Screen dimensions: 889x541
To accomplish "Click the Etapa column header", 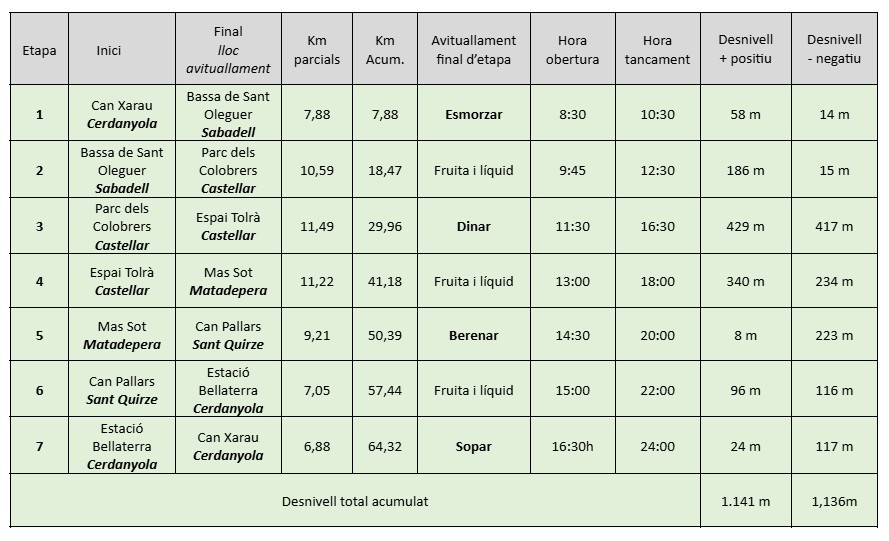I will coord(39,50).
